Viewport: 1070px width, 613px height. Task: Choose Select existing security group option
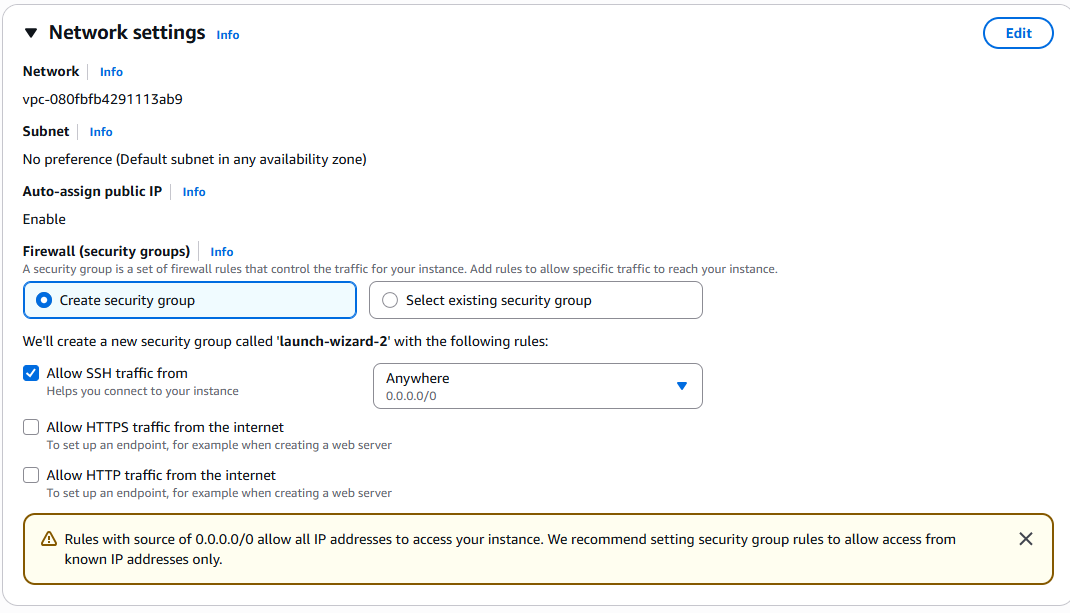click(390, 300)
